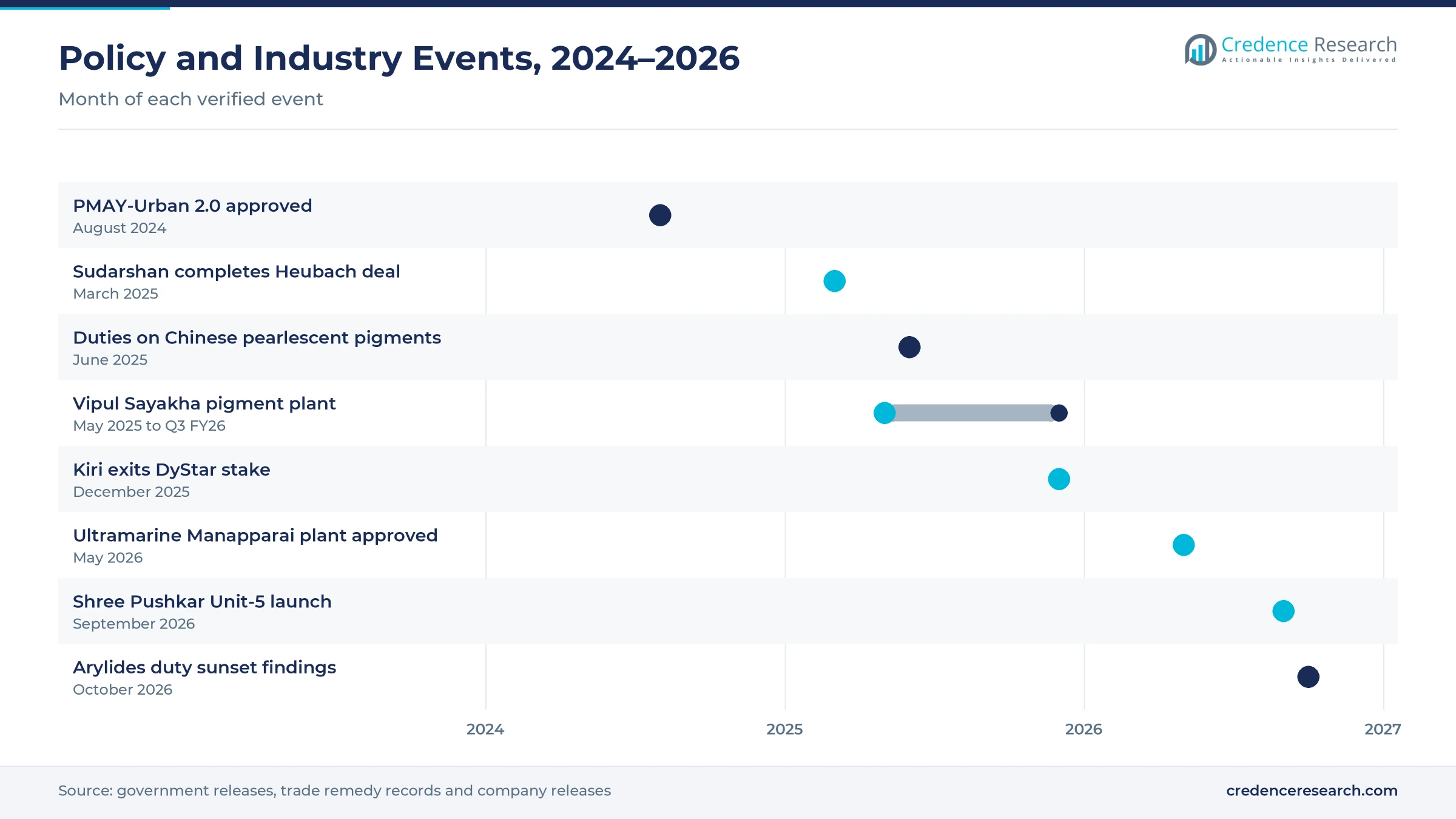This screenshot has height=819, width=1456.
Task: Select the Kiri exits DyStar December 2025 dot
Action: click(x=1059, y=479)
